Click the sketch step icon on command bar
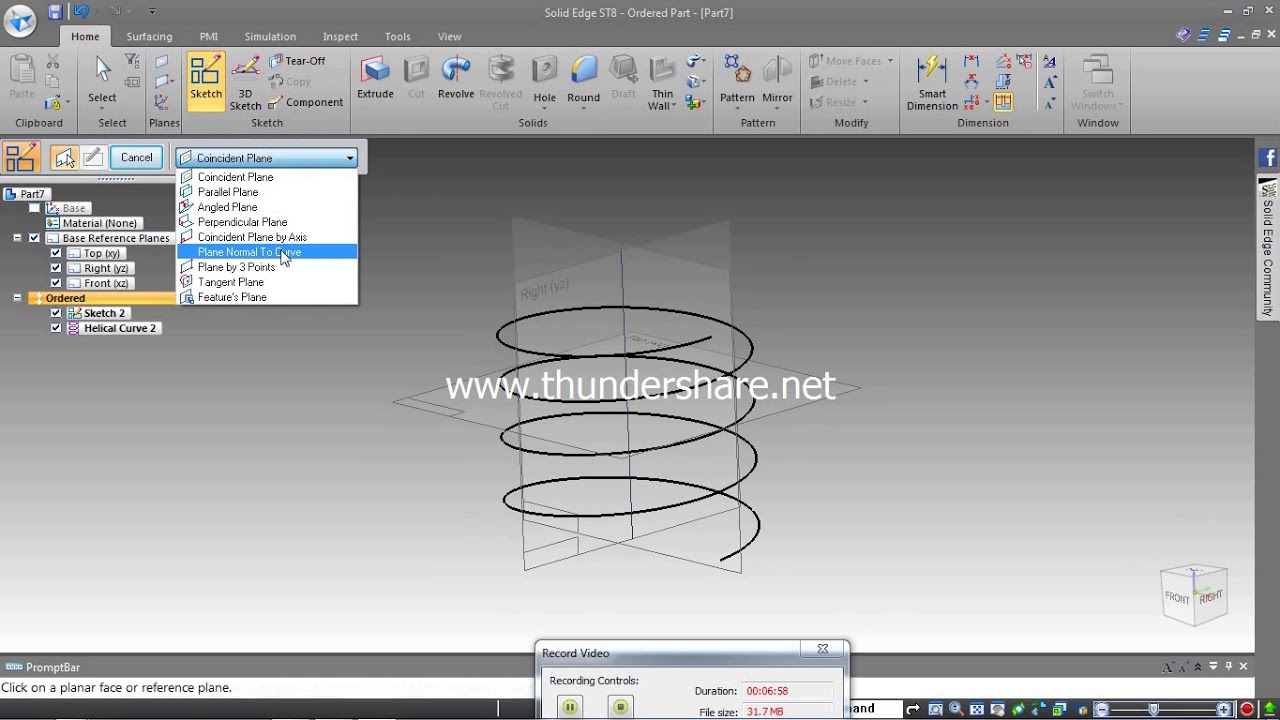This screenshot has height=720, width=1280. pyautogui.click(x=93, y=157)
